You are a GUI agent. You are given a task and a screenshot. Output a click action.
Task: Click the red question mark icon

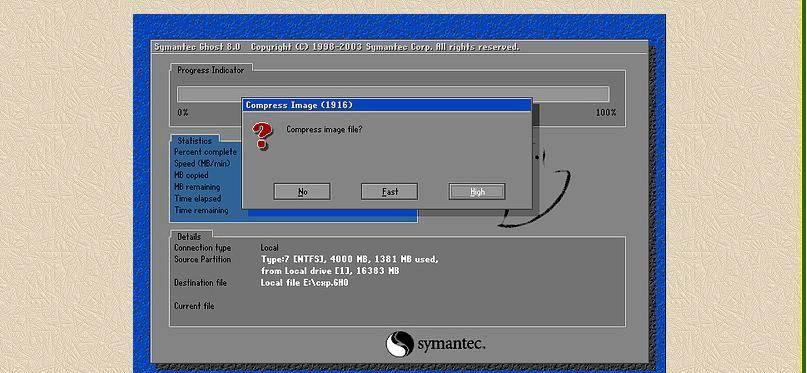click(x=262, y=136)
